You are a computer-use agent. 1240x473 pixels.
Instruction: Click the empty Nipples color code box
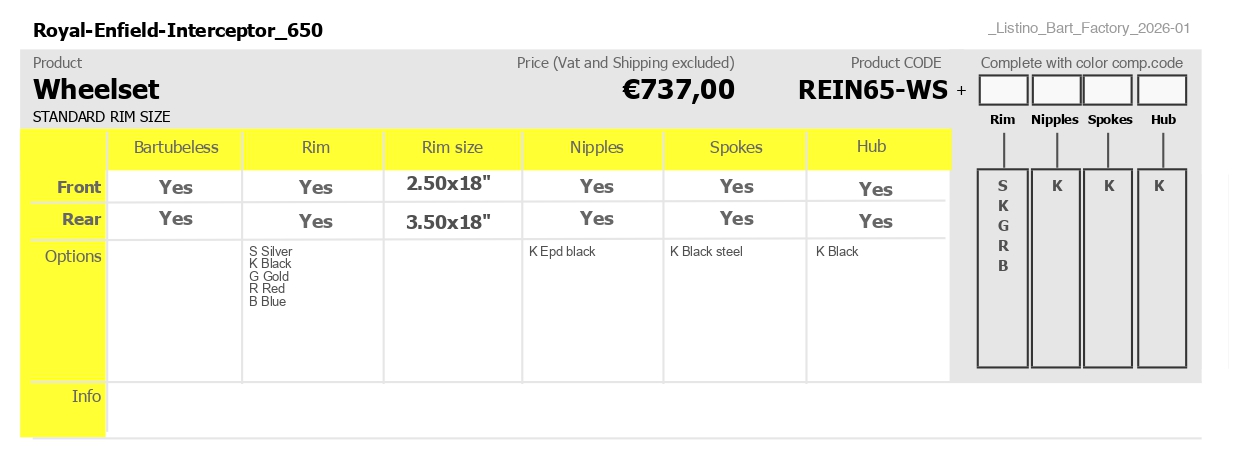pos(1056,90)
